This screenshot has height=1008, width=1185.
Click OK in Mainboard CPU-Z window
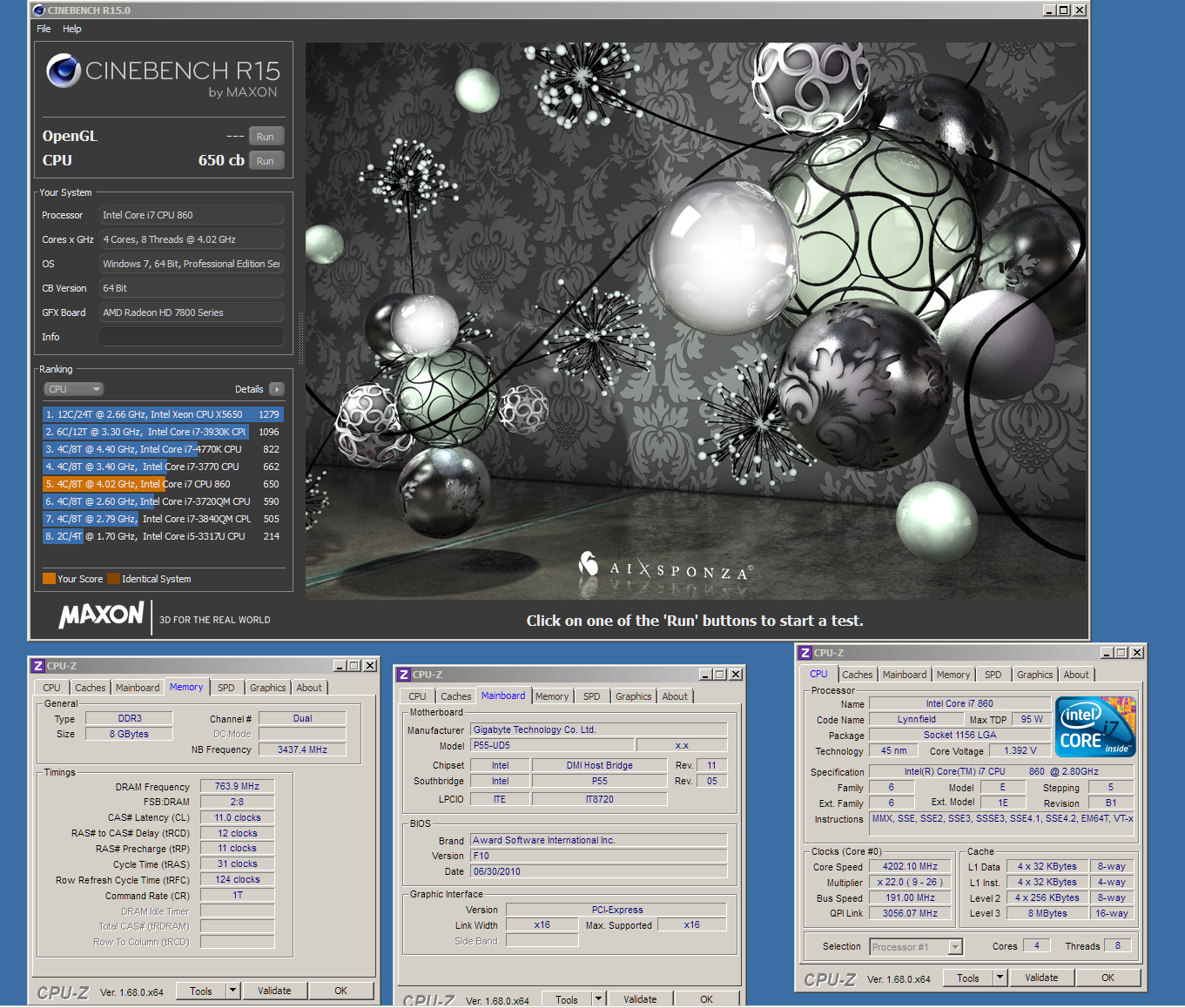707,999
